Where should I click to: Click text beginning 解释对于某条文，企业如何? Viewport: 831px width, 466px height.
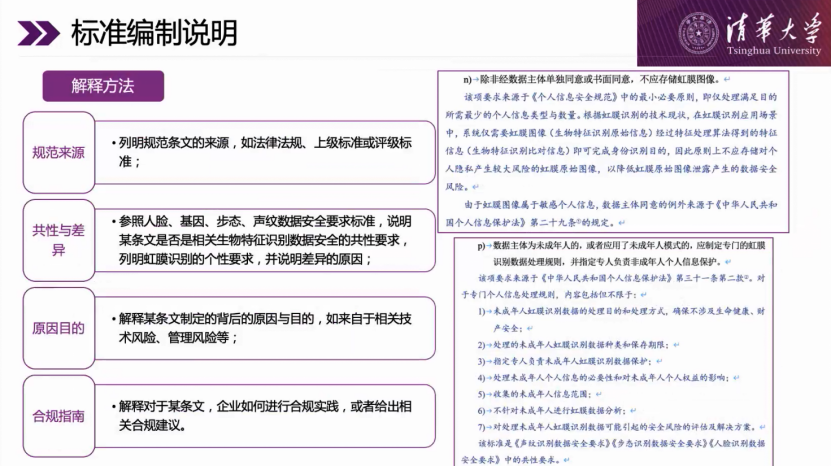coord(262,416)
